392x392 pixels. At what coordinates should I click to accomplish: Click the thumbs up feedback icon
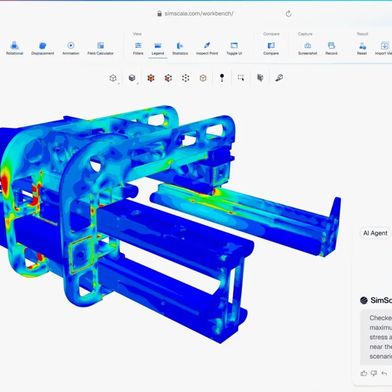(x=363, y=373)
